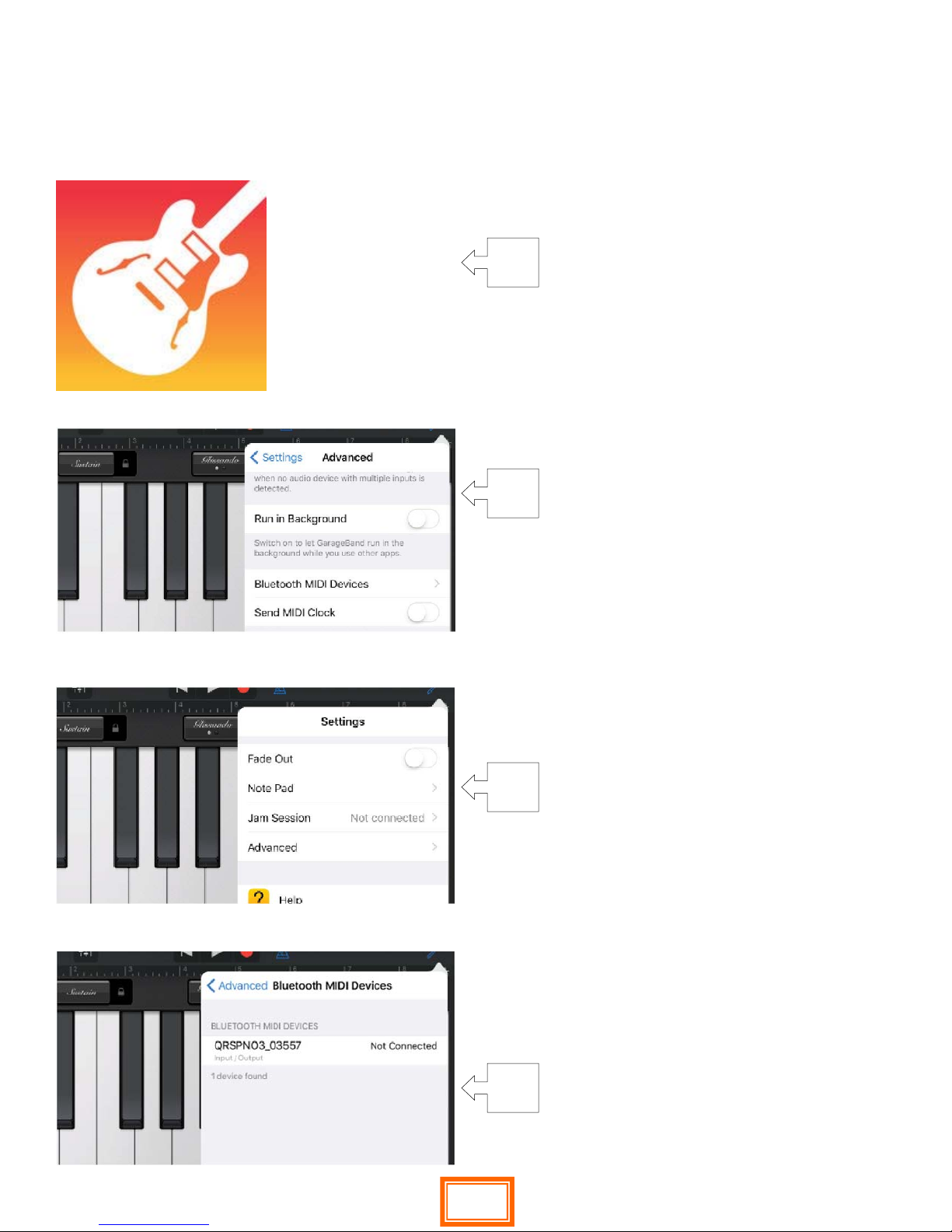The image size is (952, 1232).
Task: Open the Jam Session Not connected chevron
Action: coord(434,818)
